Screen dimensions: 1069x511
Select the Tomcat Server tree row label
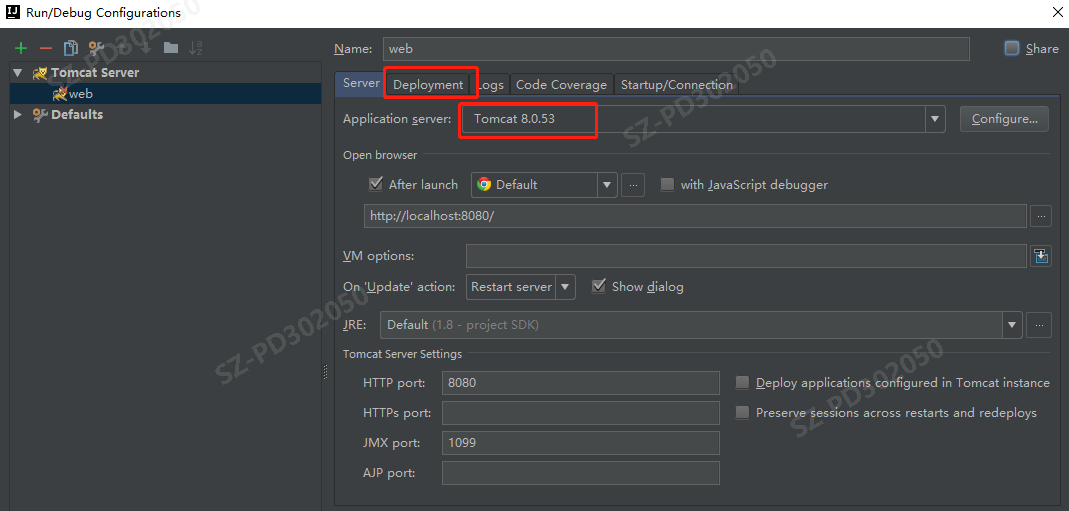[95, 73]
